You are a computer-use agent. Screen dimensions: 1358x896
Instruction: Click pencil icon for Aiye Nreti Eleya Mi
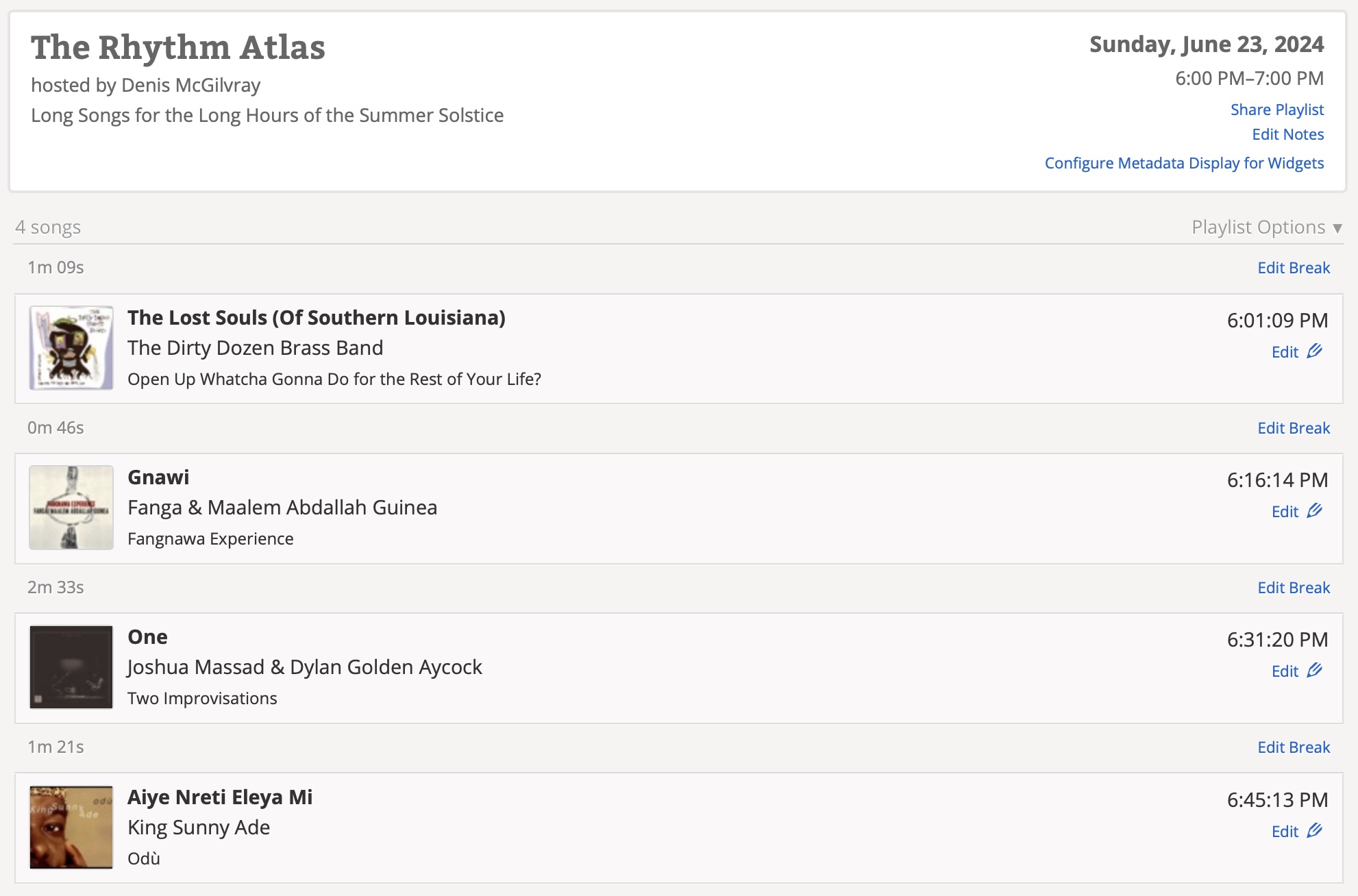(x=1314, y=831)
